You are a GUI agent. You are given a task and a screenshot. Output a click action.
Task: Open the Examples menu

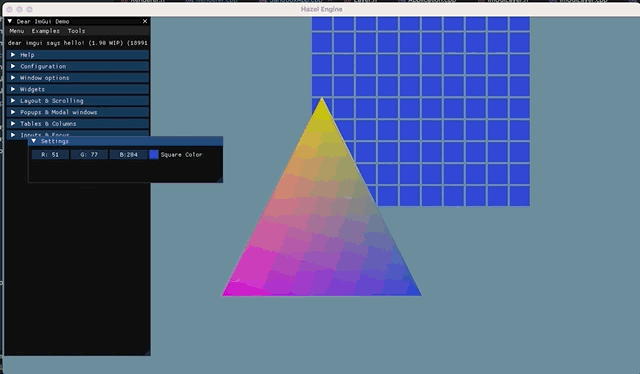46,31
